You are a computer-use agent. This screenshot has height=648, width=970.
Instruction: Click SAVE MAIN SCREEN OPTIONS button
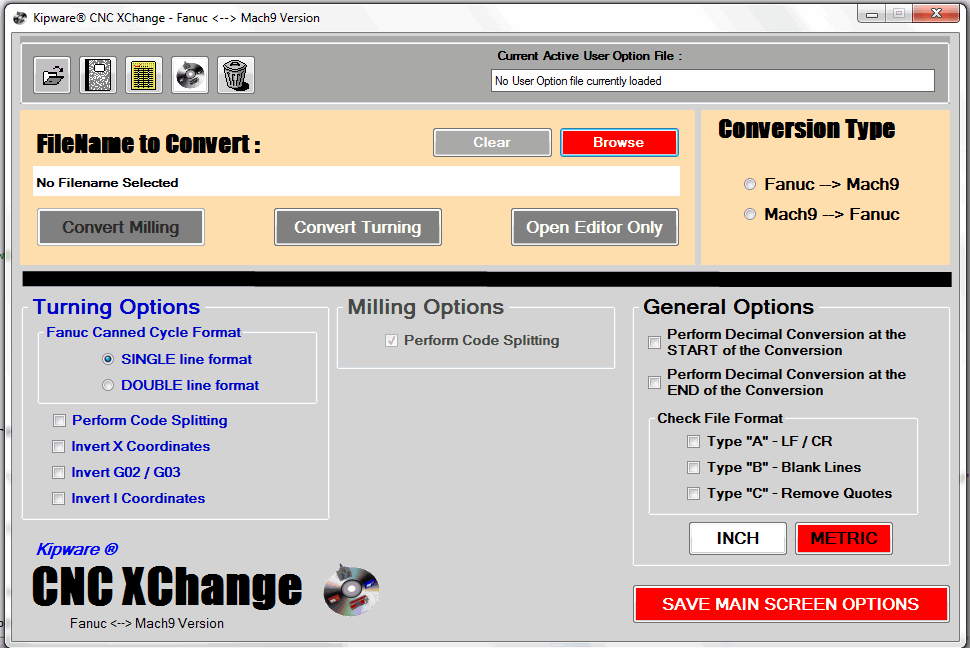[x=791, y=603]
